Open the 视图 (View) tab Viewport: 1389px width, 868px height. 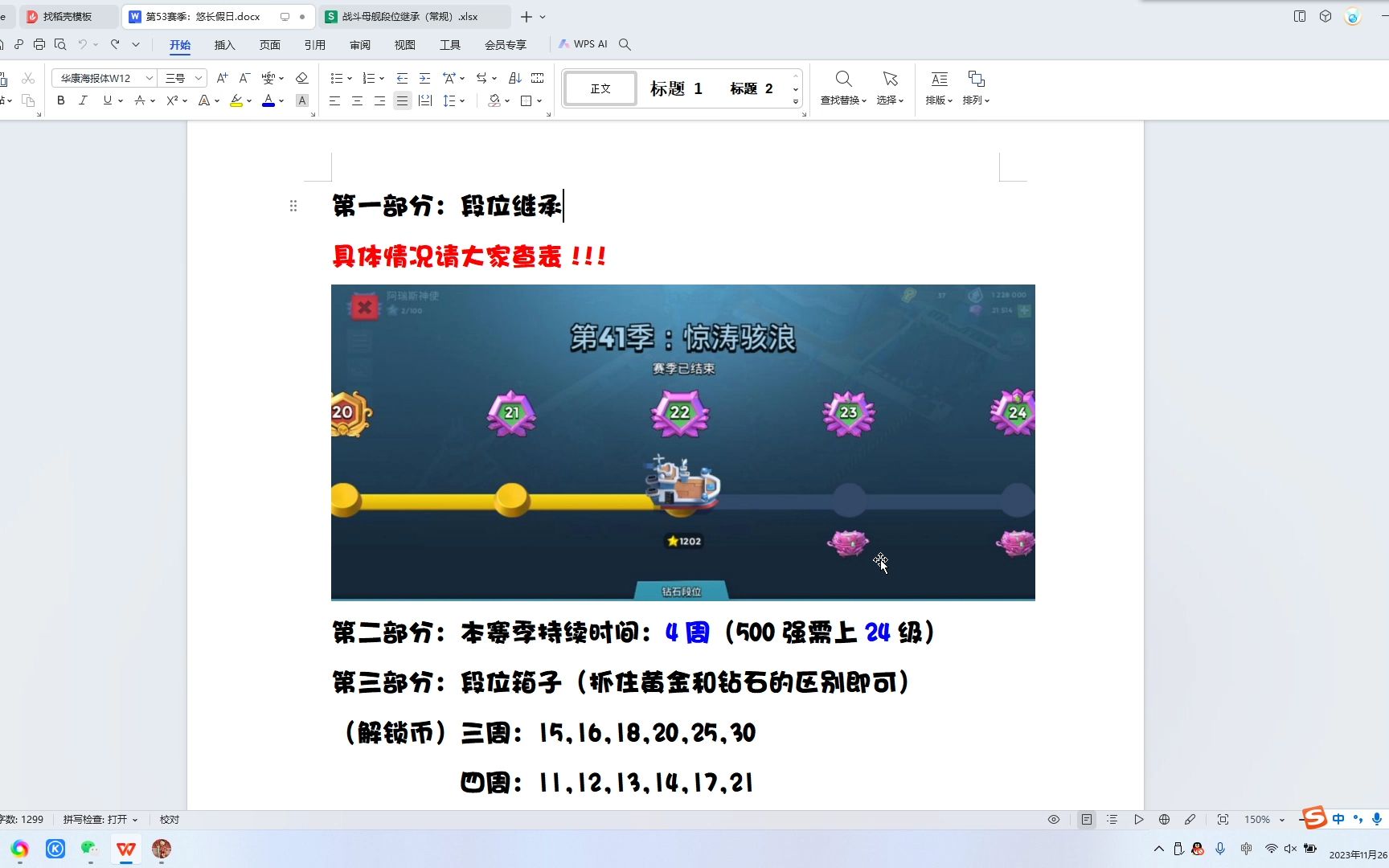click(405, 45)
